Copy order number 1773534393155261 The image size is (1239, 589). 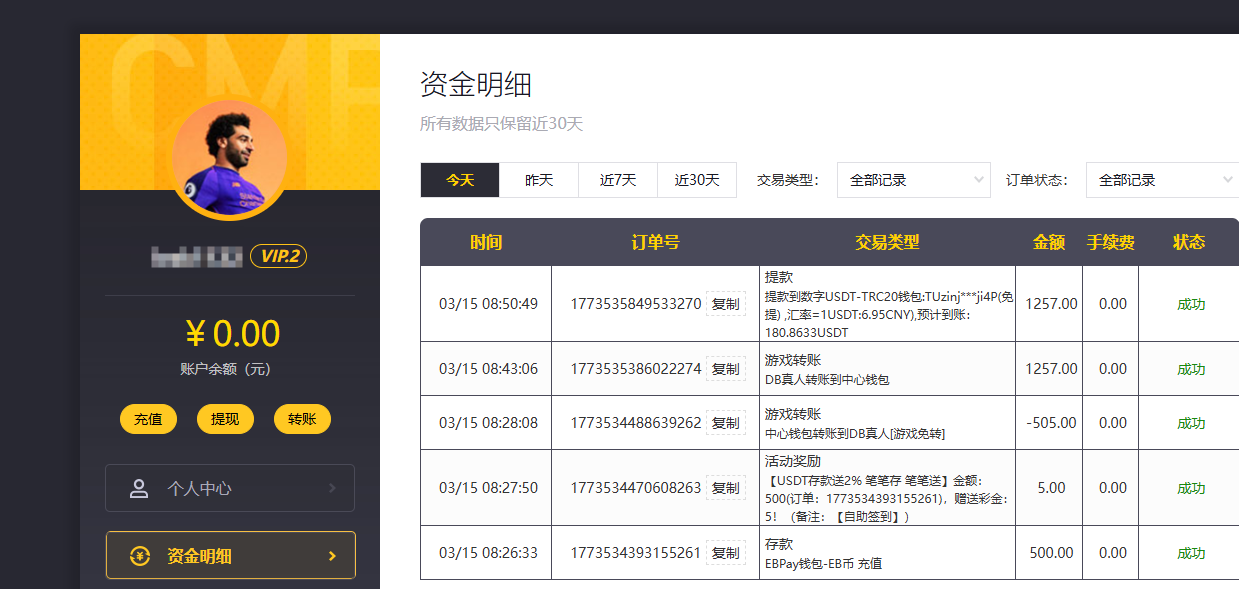(725, 553)
